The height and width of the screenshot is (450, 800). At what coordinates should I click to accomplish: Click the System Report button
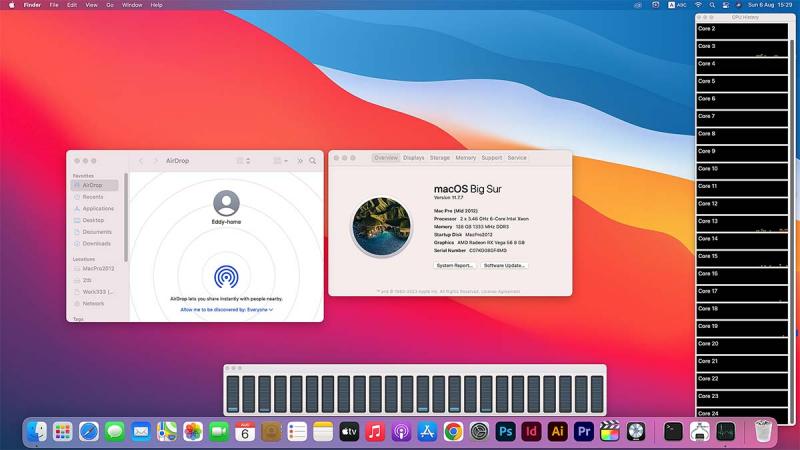455,265
